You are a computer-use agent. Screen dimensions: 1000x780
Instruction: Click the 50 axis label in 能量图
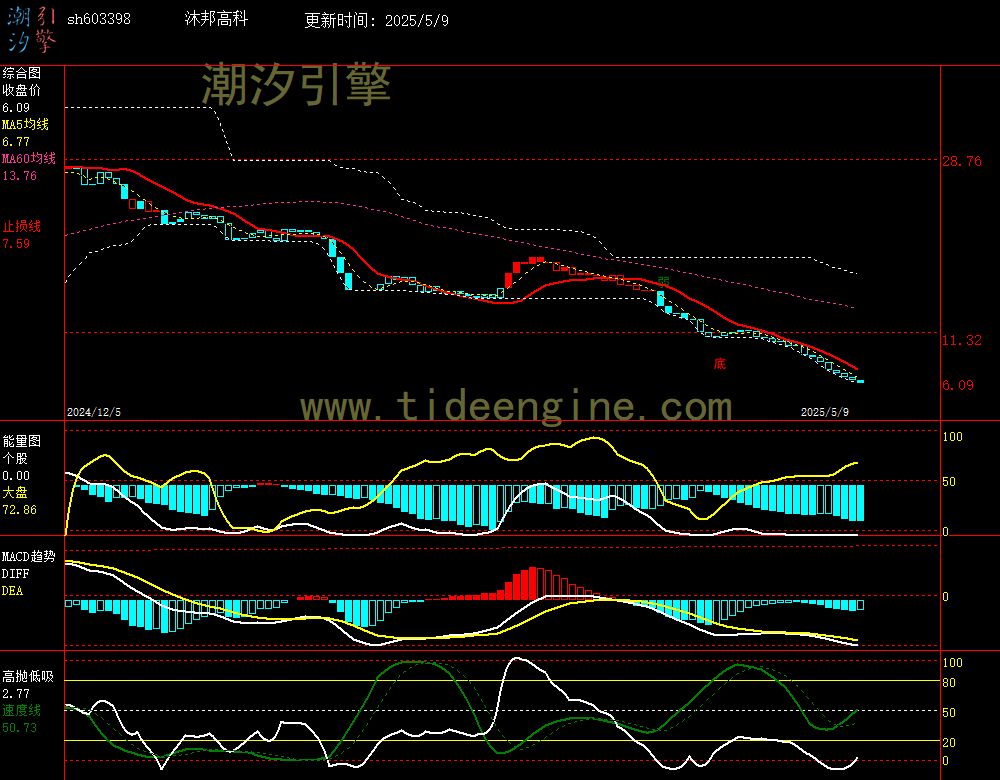point(949,482)
